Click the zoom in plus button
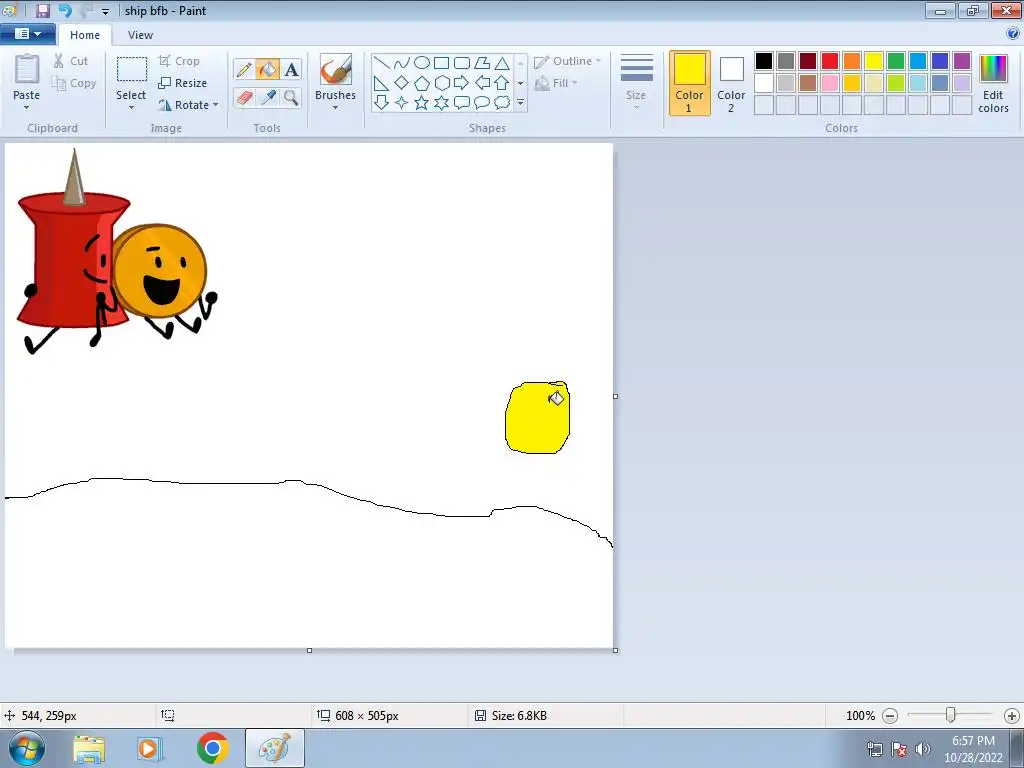 coord(1012,716)
